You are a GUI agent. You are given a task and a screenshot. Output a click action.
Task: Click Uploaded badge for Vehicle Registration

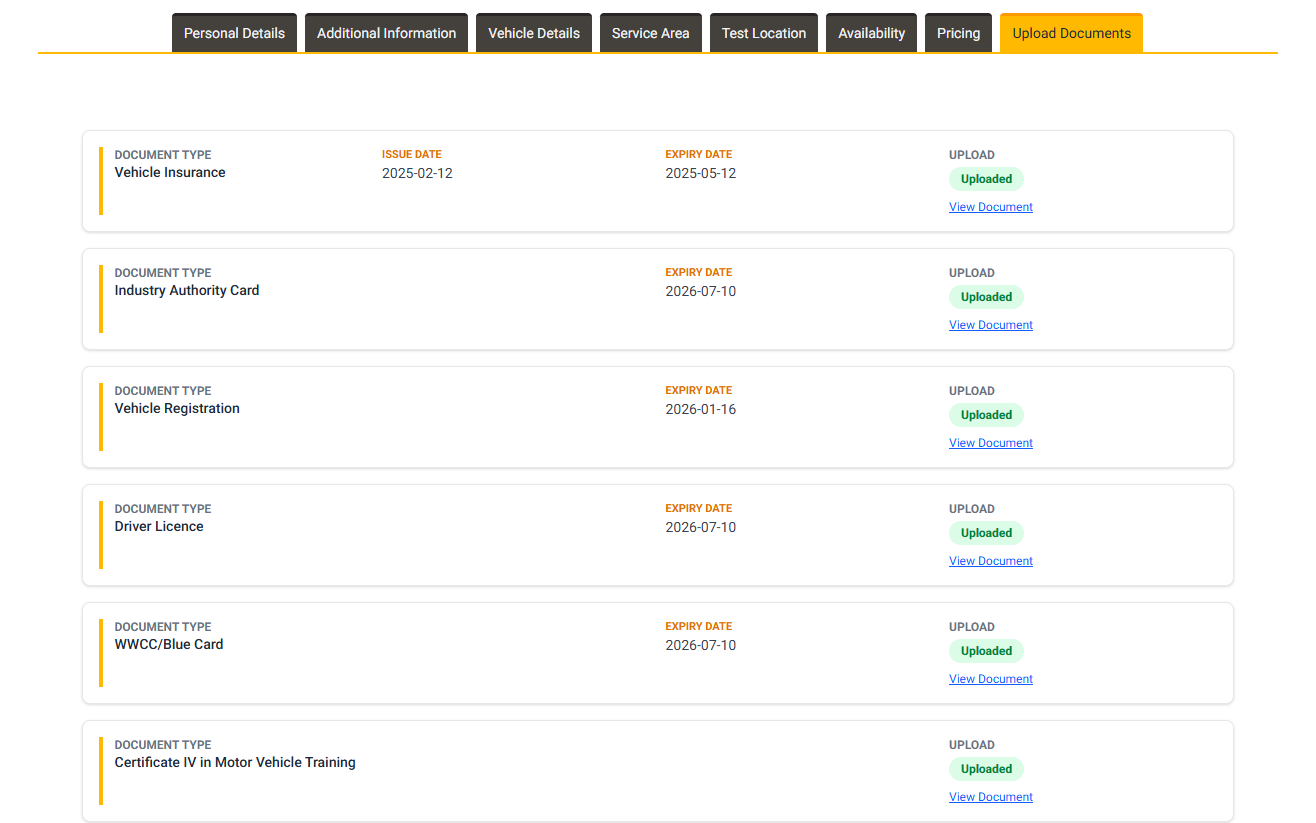[986, 415]
